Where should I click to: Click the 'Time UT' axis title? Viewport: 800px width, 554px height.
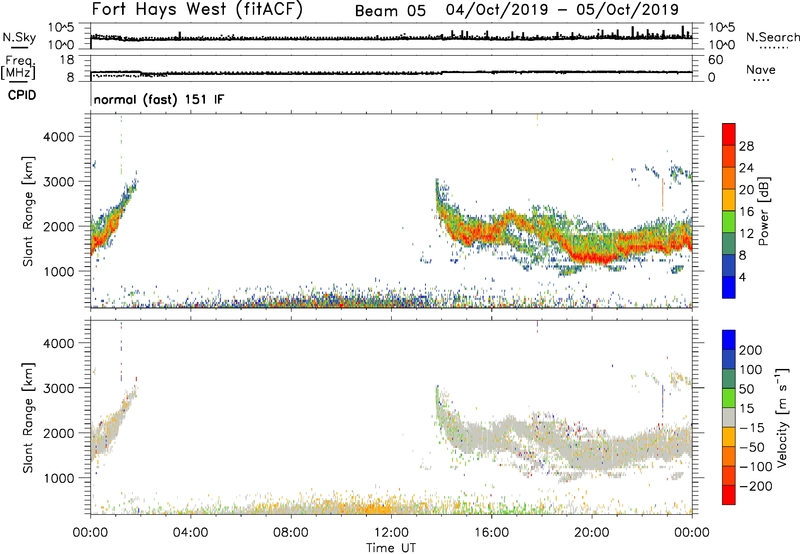pos(391,547)
